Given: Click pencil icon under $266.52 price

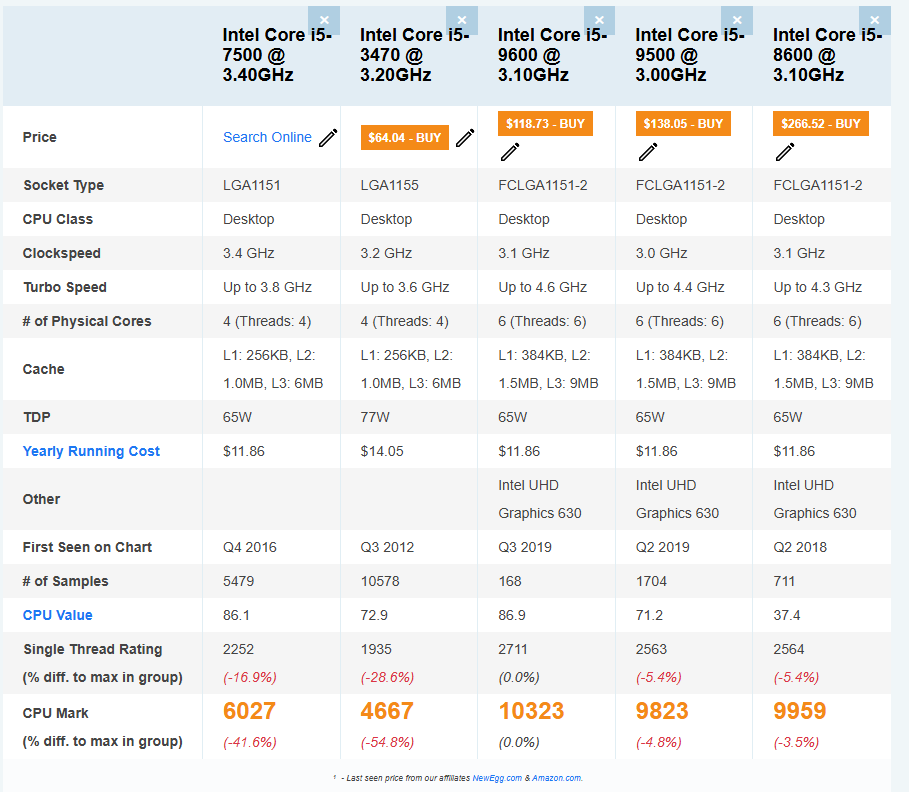Looking at the screenshot, I should [x=785, y=152].
